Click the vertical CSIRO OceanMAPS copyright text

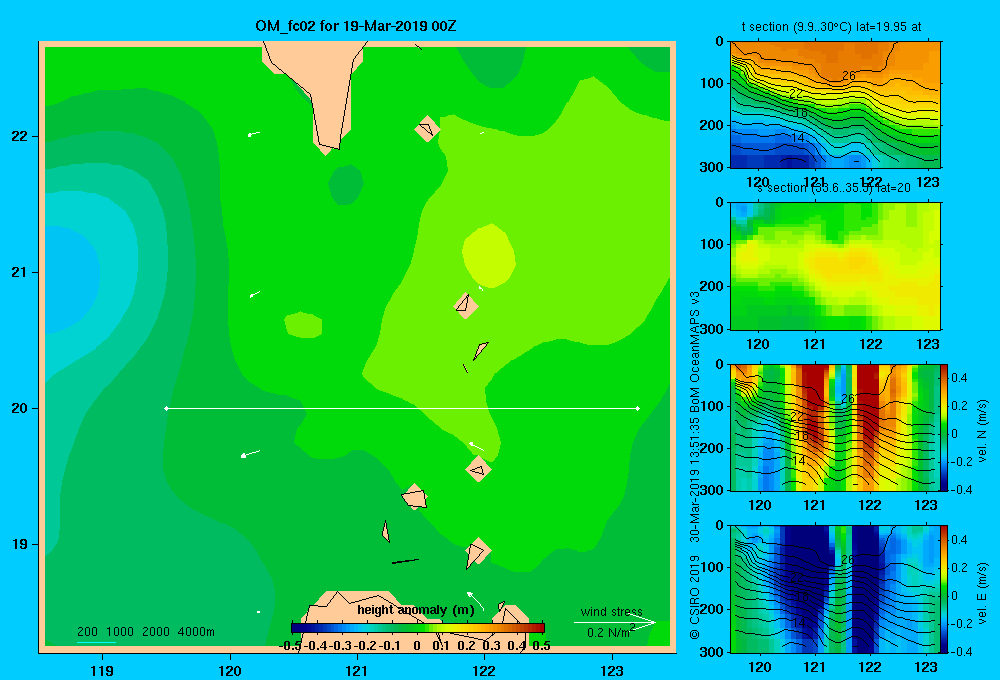(x=695, y=465)
